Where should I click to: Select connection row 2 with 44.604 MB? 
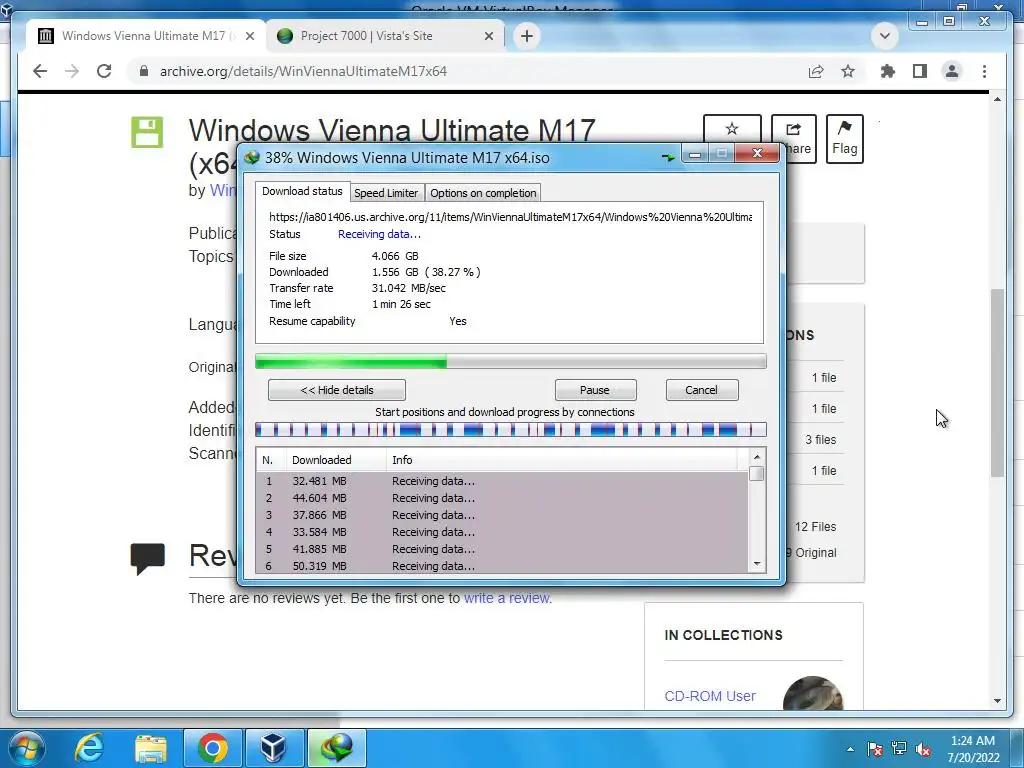pos(502,498)
